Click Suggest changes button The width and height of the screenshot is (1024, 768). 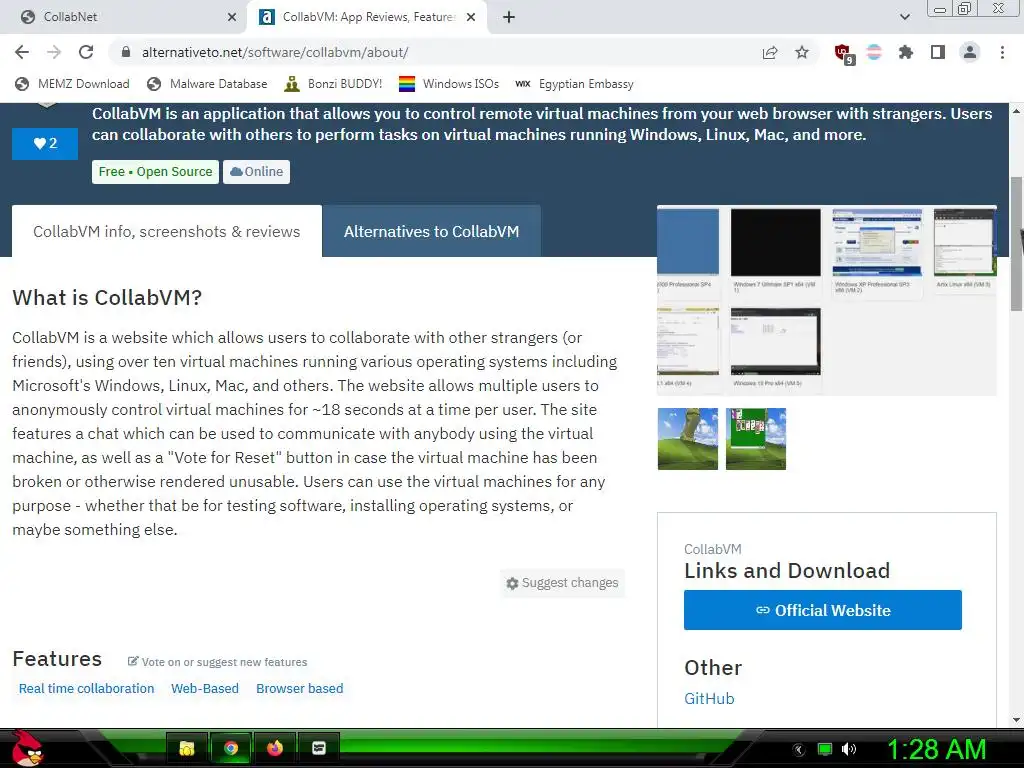[x=562, y=583]
